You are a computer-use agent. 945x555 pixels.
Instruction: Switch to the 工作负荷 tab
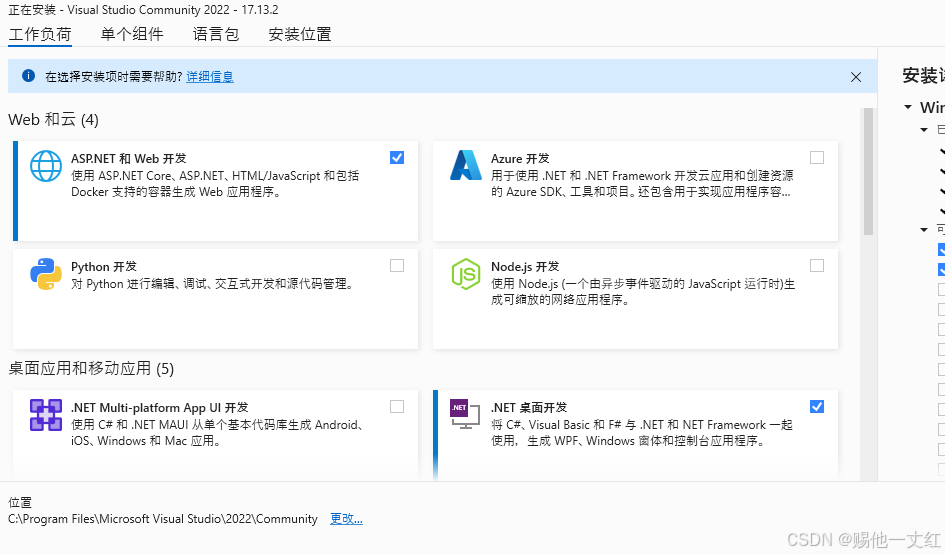(x=40, y=34)
